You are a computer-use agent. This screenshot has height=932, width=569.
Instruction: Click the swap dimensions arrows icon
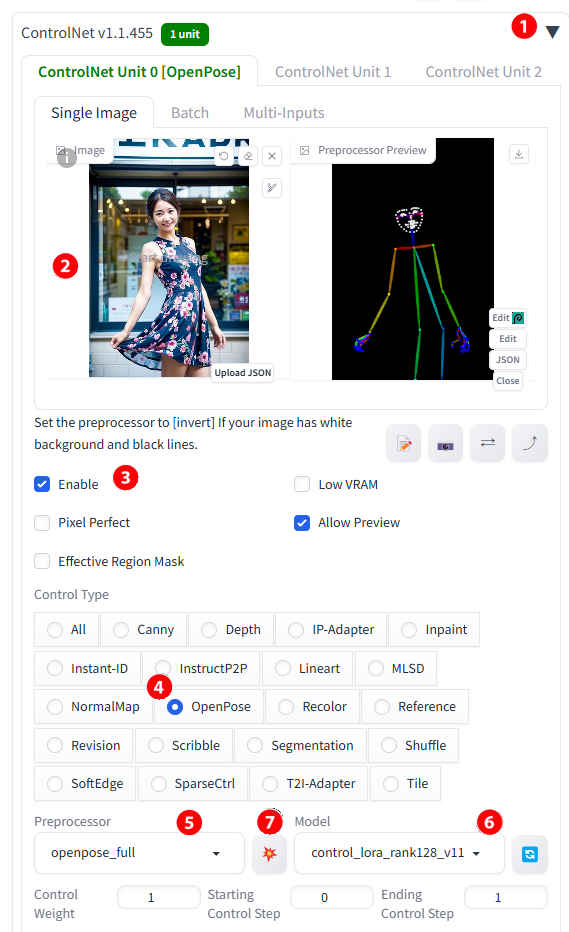[488, 443]
